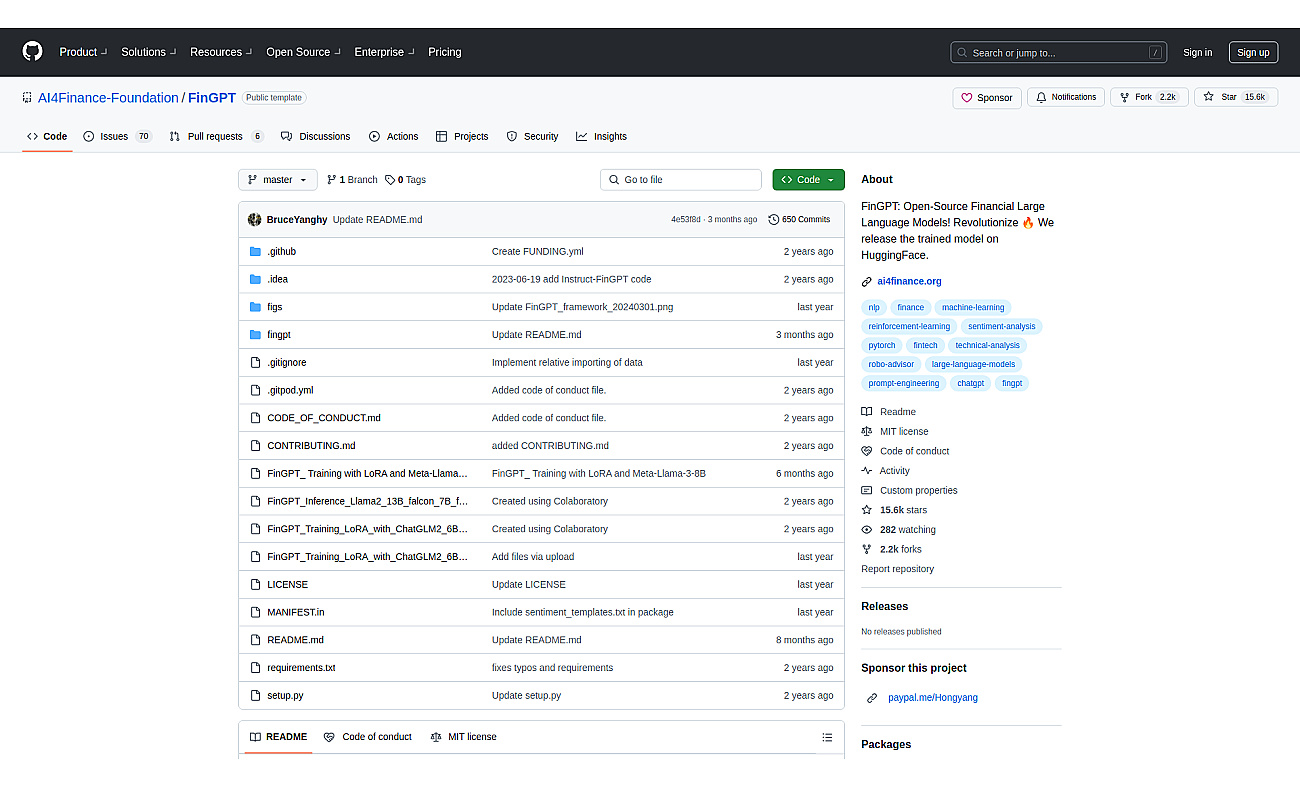Click the robo-advisor topic tag
1300x788 pixels.
click(x=891, y=365)
